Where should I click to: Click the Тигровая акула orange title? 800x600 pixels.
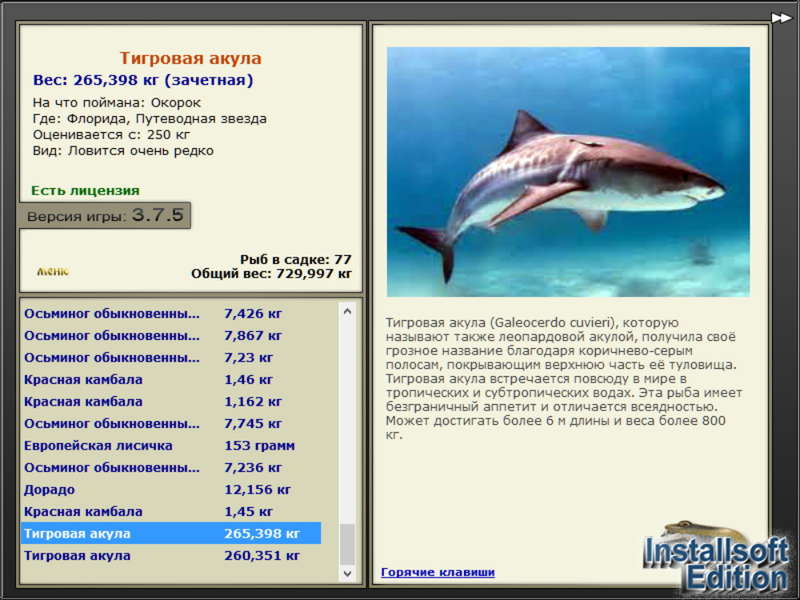(x=190, y=58)
